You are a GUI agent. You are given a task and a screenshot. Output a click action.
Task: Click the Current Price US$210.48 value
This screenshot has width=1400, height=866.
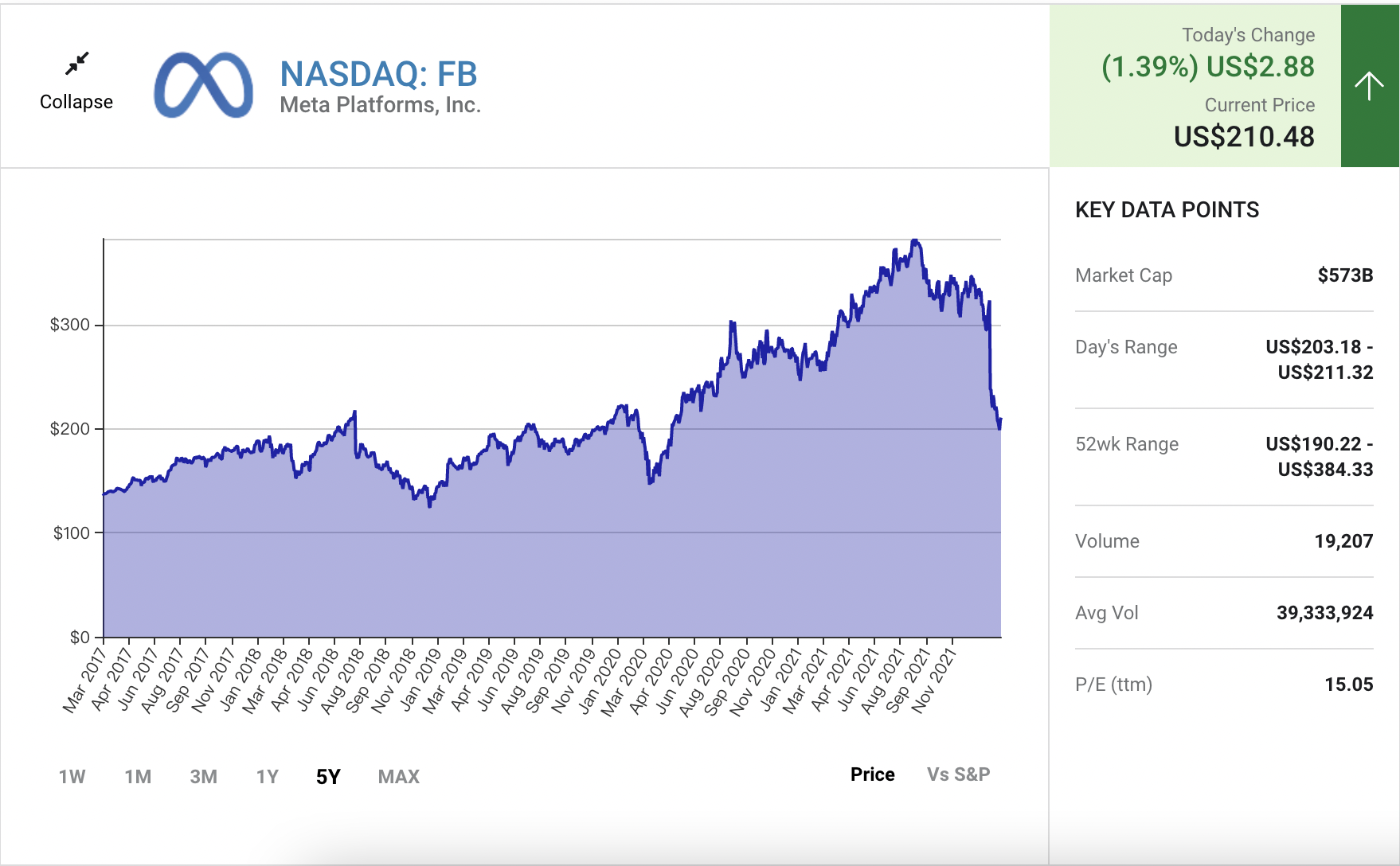pyautogui.click(x=1244, y=136)
